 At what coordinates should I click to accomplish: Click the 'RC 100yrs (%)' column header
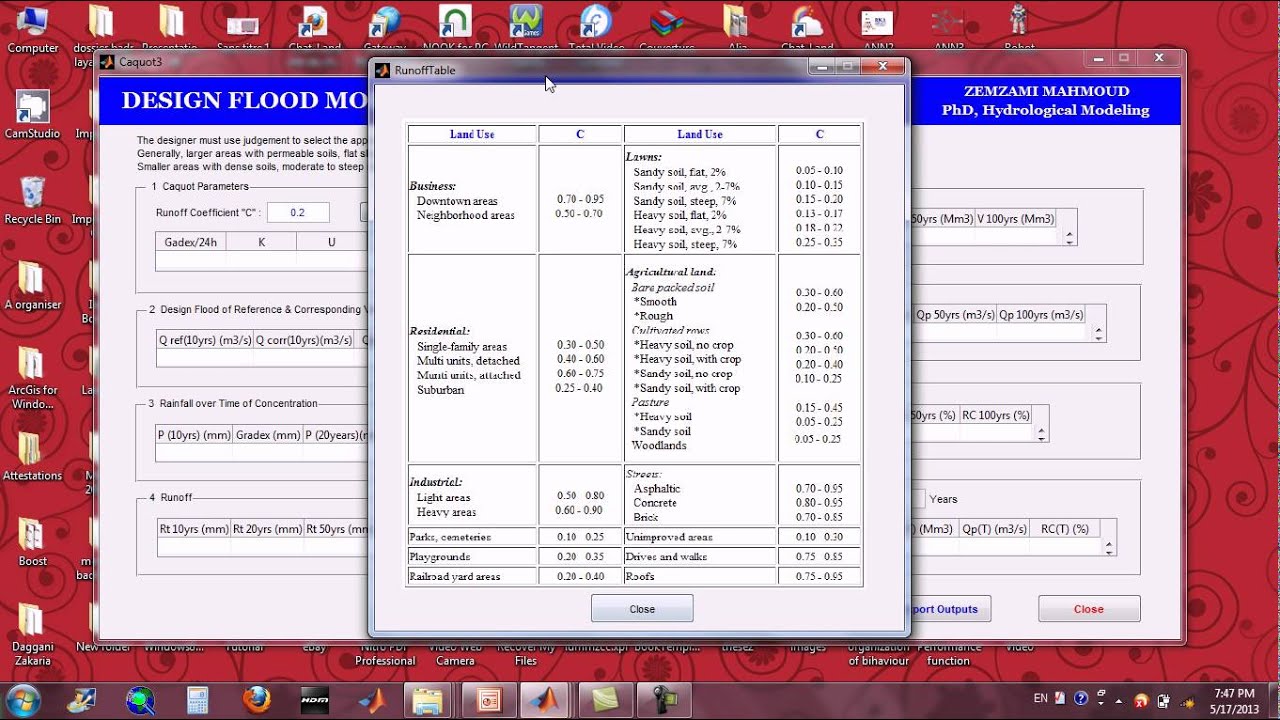pos(995,415)
